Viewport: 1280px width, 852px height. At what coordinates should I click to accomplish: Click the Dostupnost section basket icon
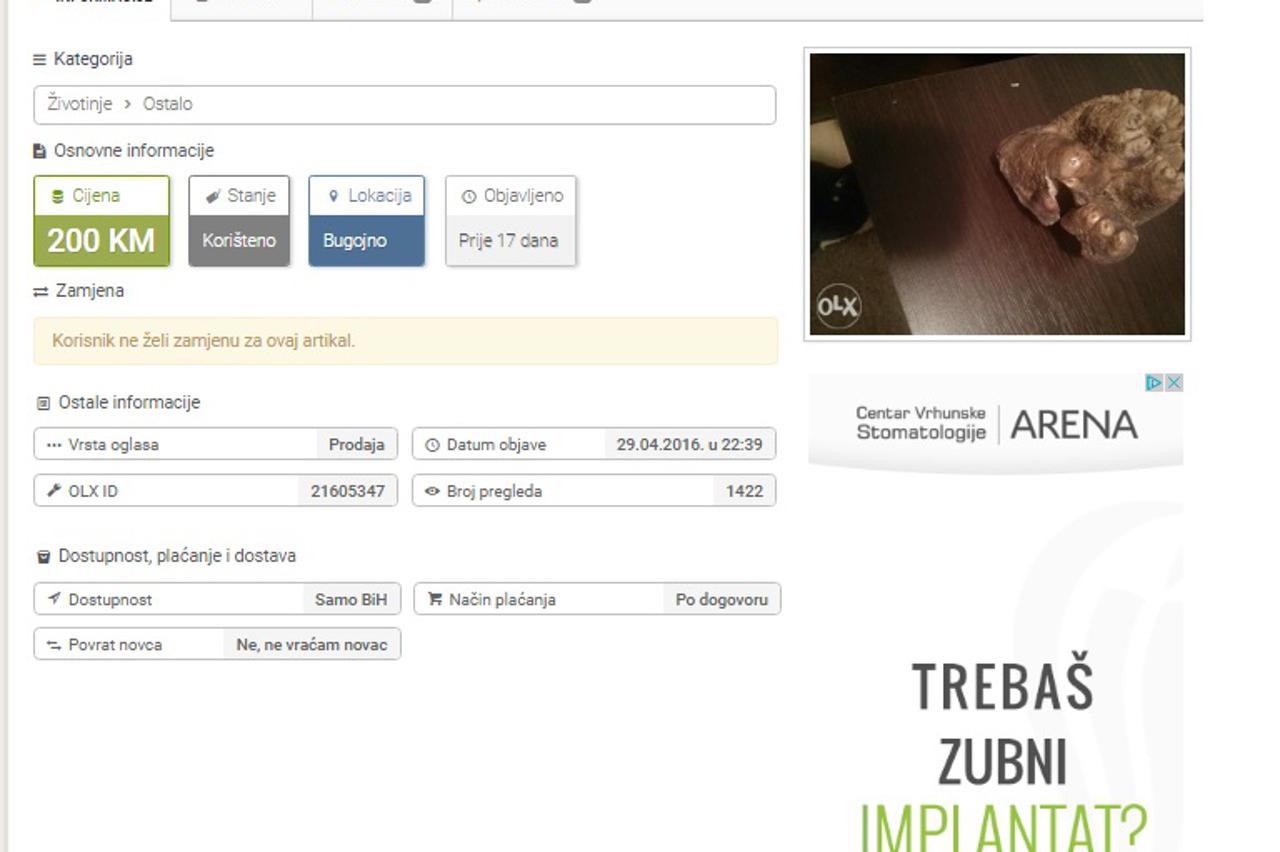point(43,556)
